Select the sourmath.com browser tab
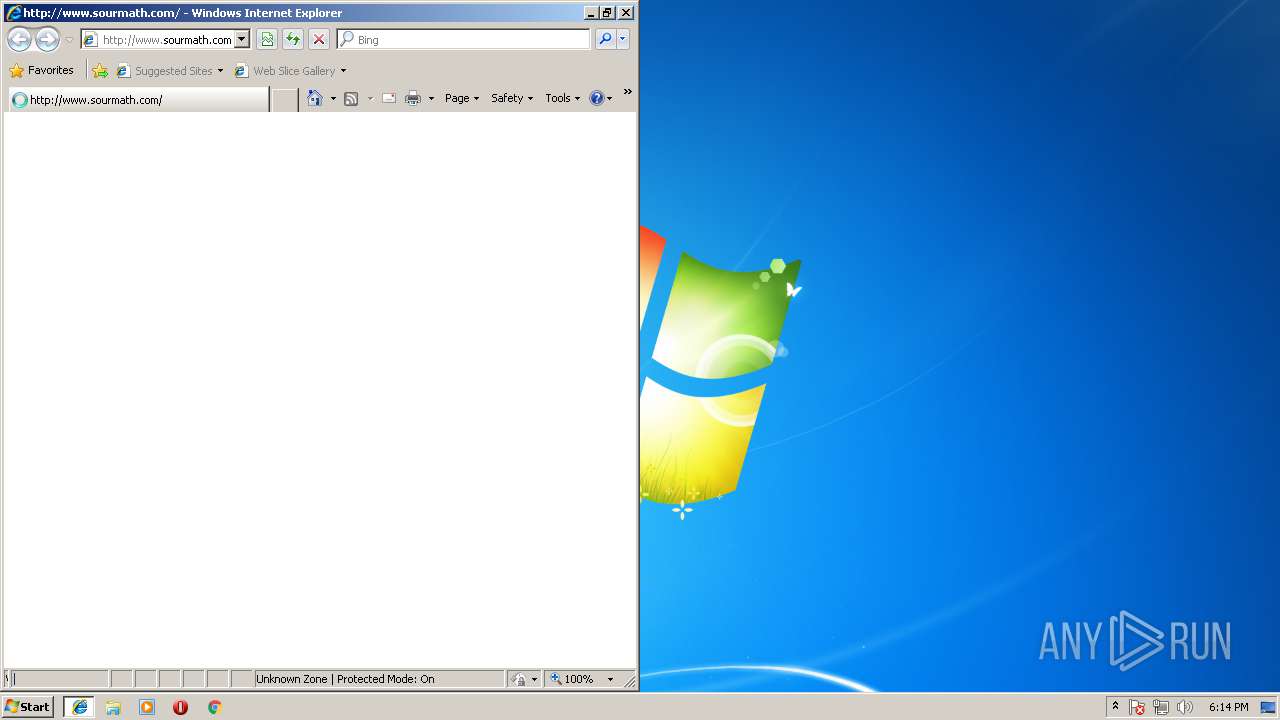This screenshot has width=1280, height=720. [x=138, y=100]
